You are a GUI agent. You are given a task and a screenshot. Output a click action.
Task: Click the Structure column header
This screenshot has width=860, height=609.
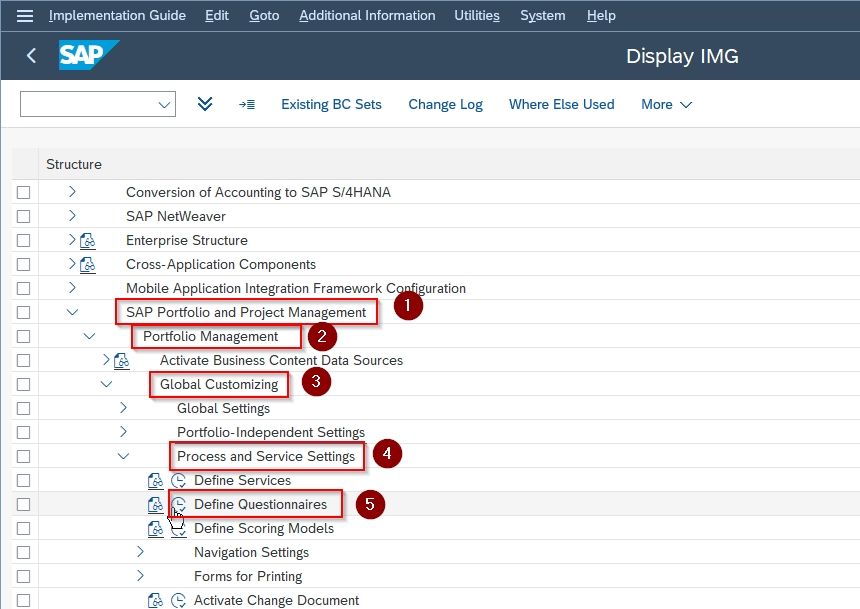tap(74, 165)
